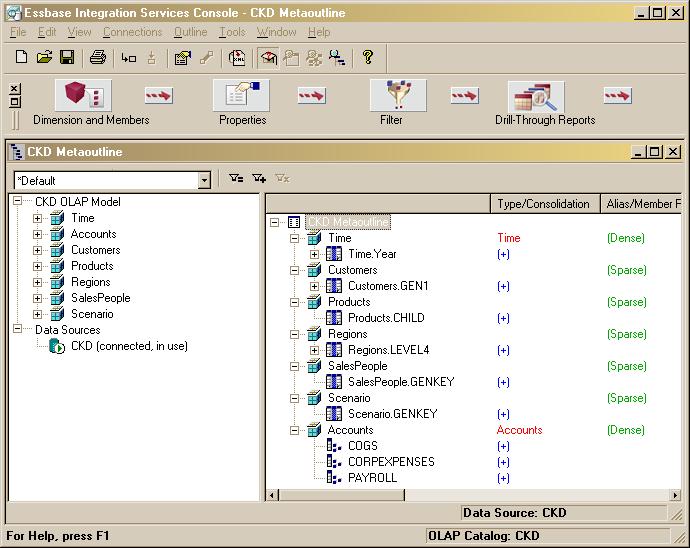Open the File menu

click(18, 32)
